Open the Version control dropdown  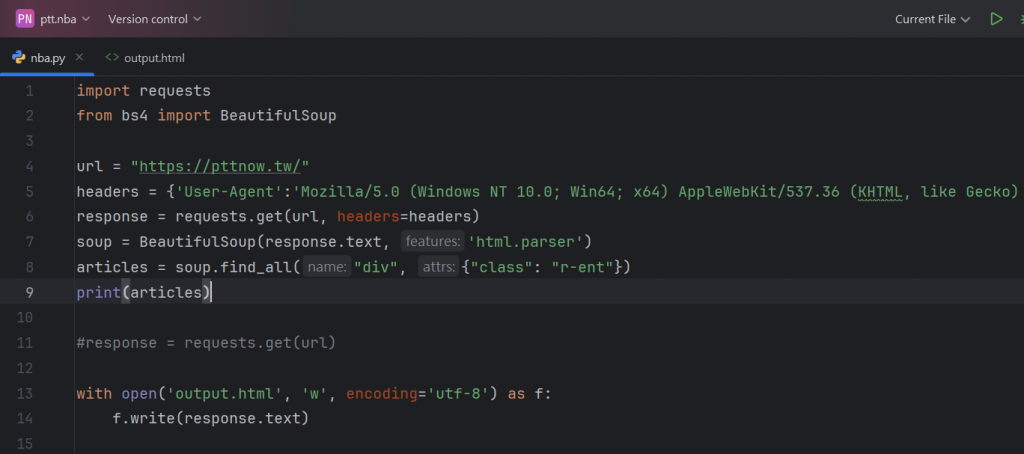tap(155, 19)
